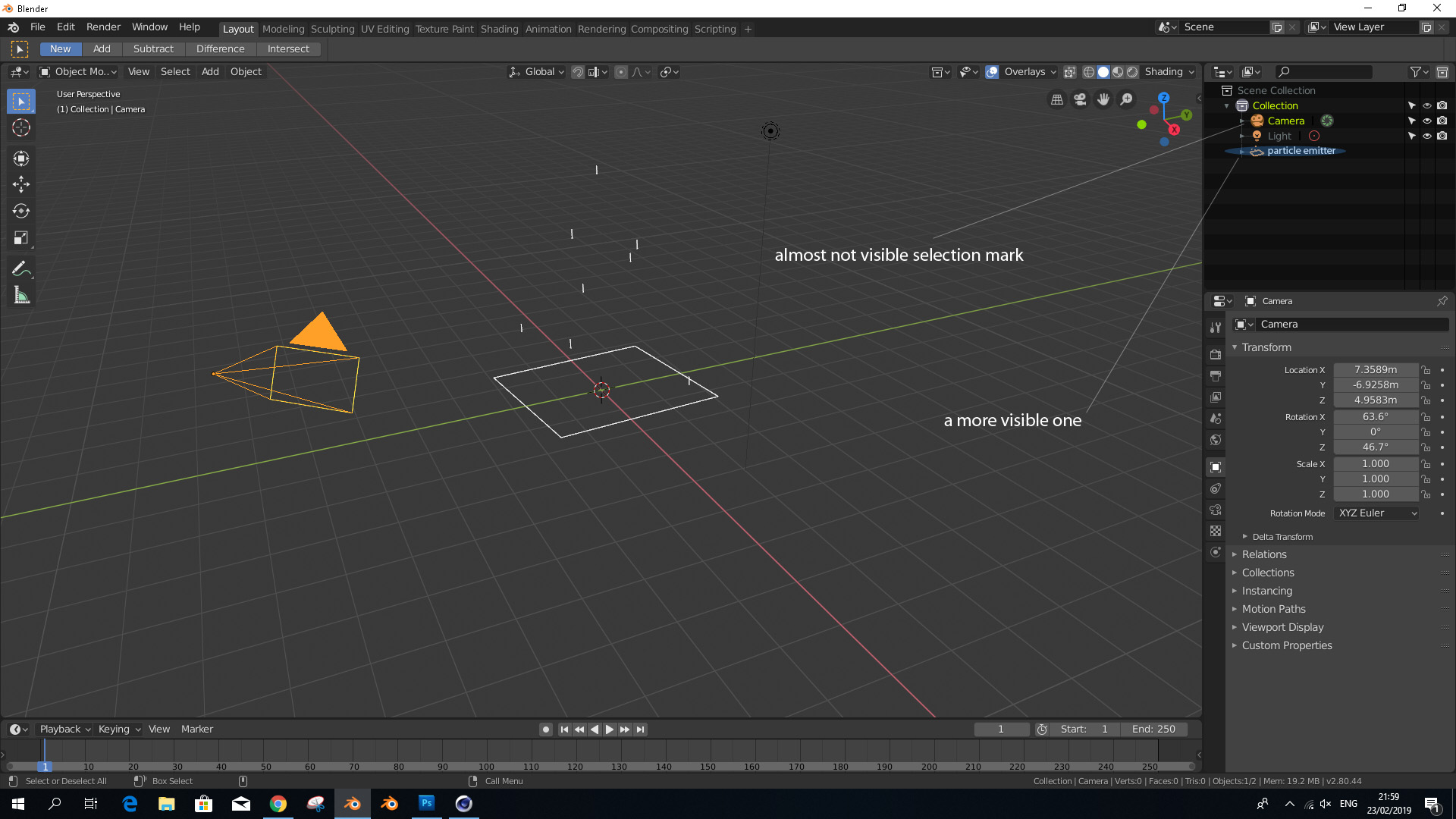
Task: Disable rendering for the Camera object
Action: [1442, 121]
